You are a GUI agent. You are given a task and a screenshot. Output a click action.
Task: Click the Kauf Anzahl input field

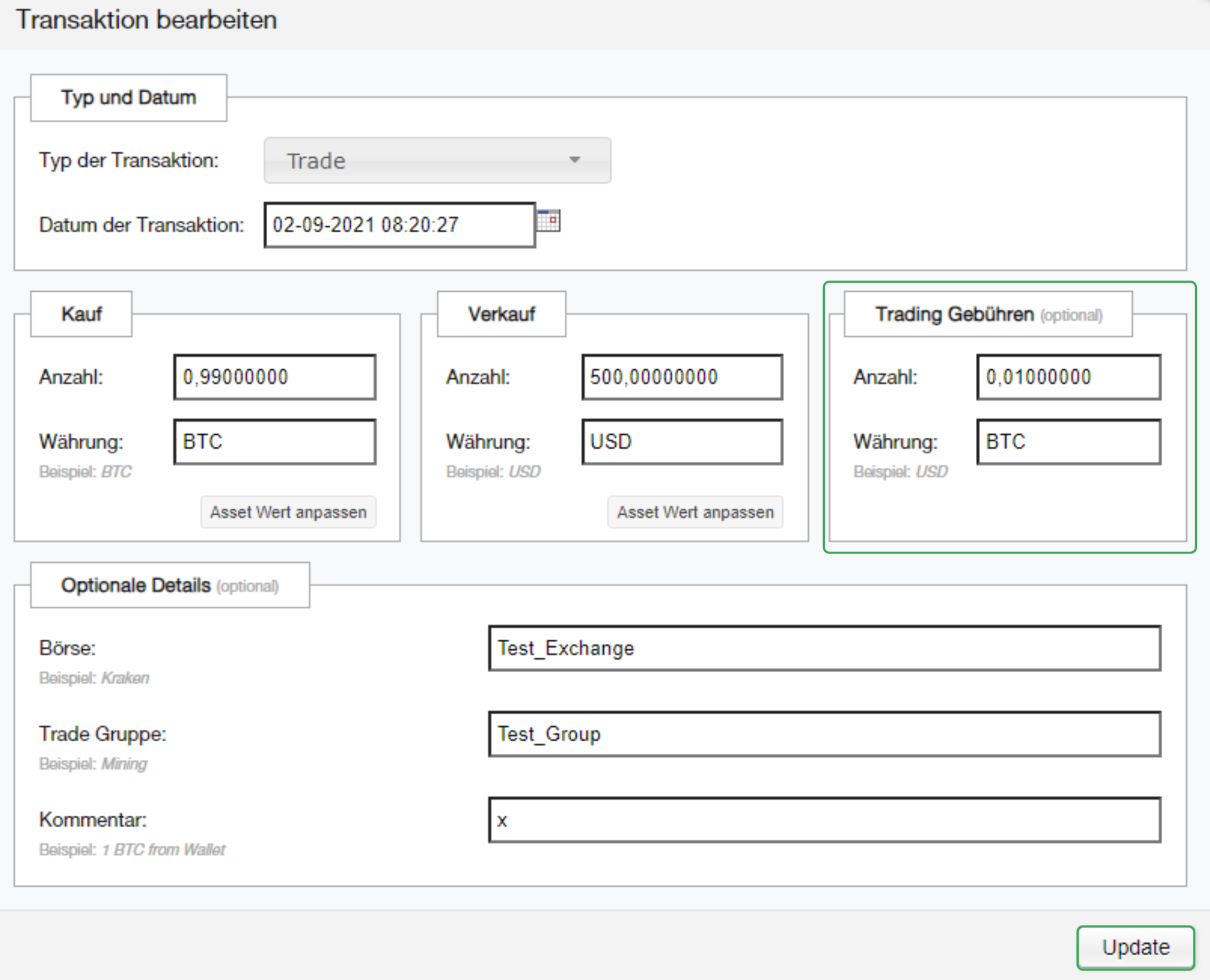(x=275, y=377)
